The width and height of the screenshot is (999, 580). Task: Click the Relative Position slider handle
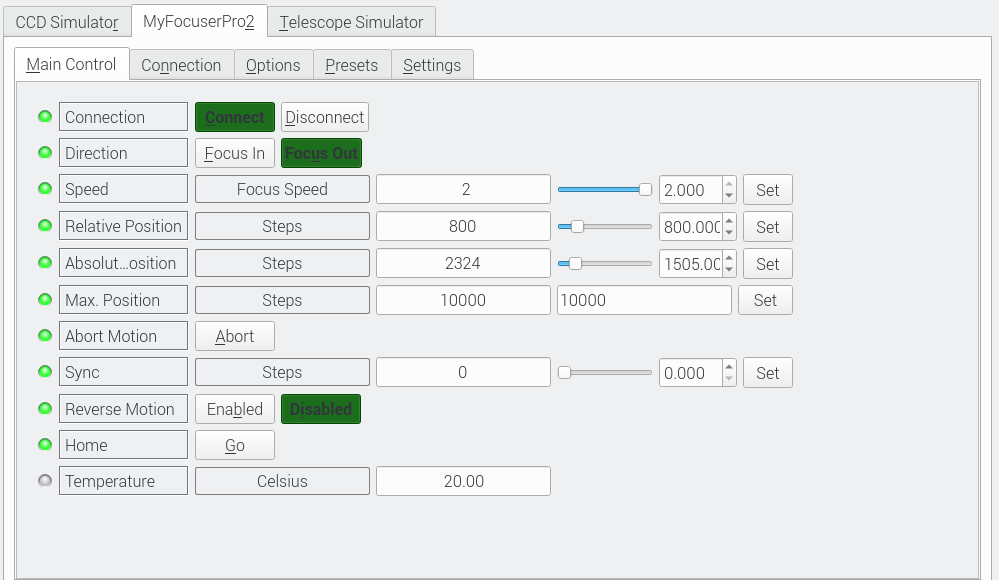click(577, 226)
